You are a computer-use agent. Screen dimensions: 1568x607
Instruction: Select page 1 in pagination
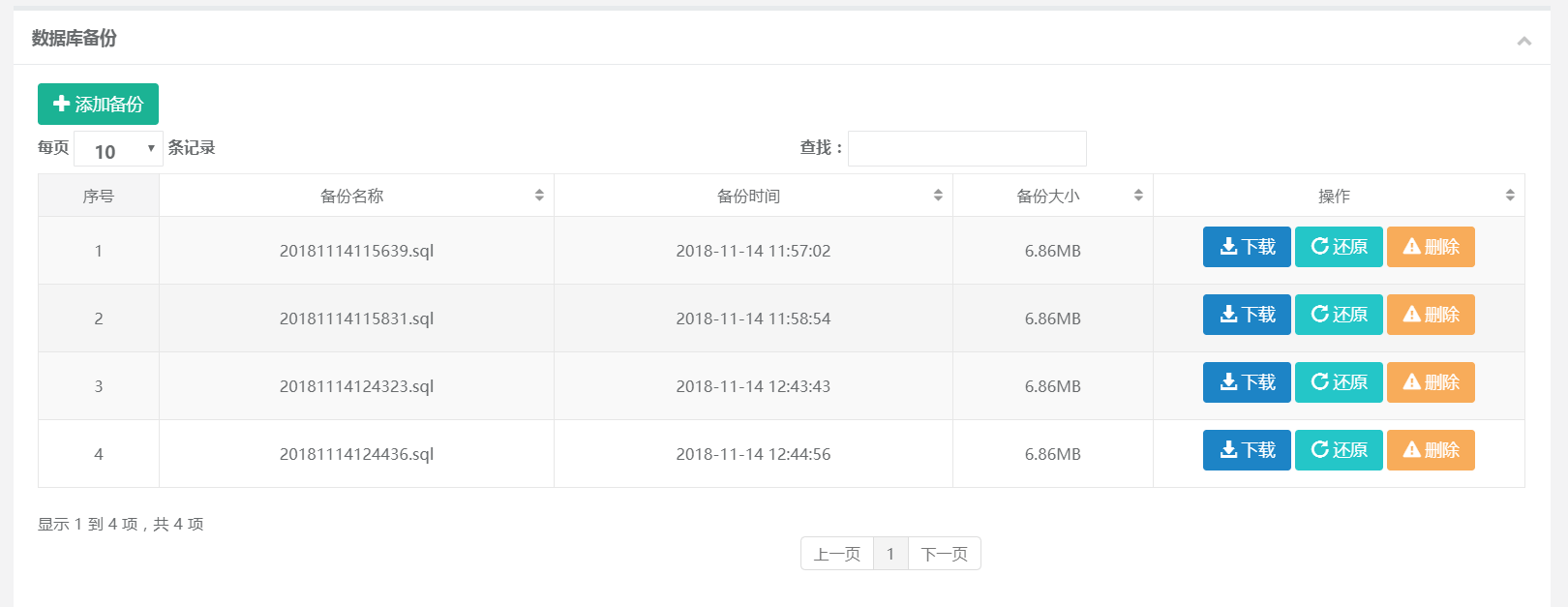890,554
